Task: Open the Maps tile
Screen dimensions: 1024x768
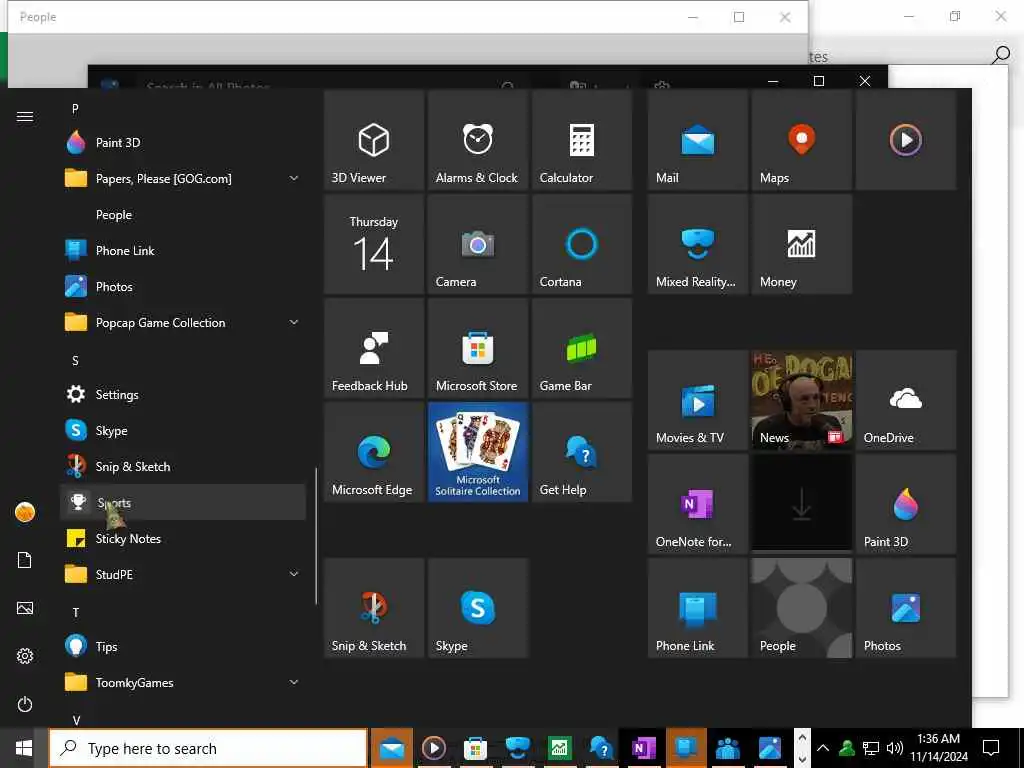Action: point(801,140)
